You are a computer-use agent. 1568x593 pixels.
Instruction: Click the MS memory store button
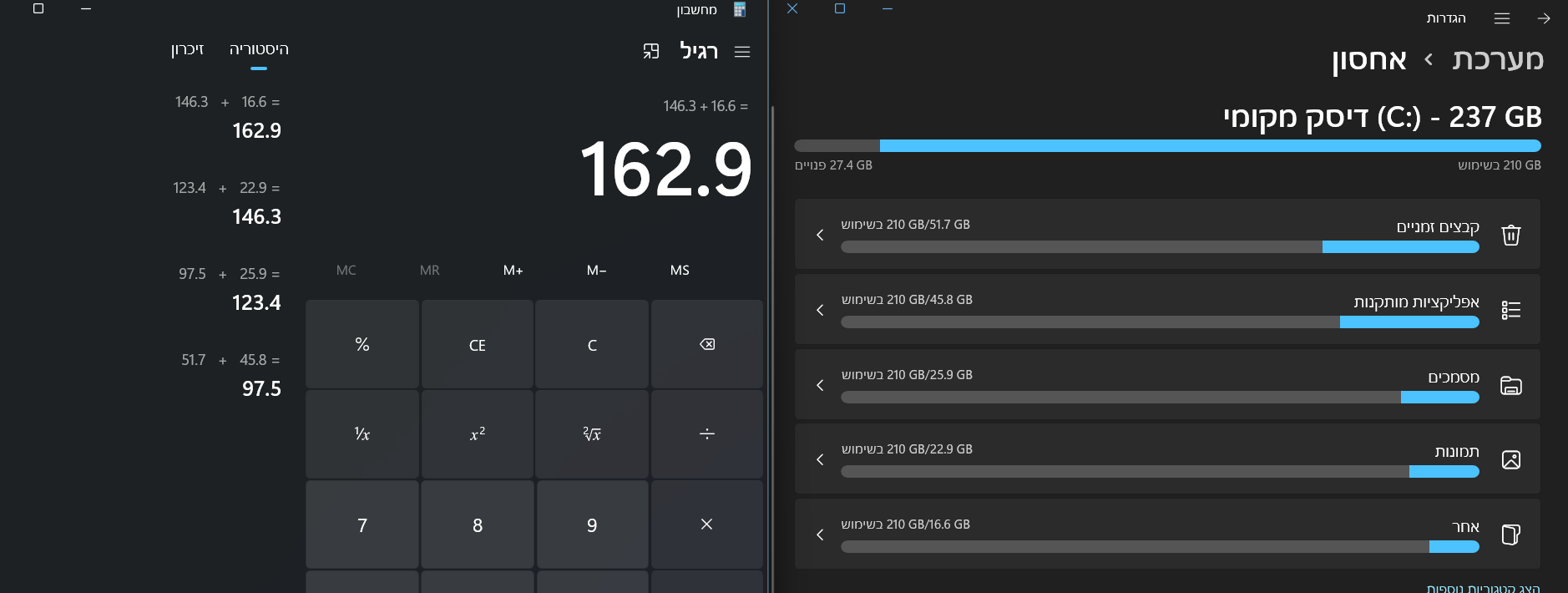coord(680,271)
